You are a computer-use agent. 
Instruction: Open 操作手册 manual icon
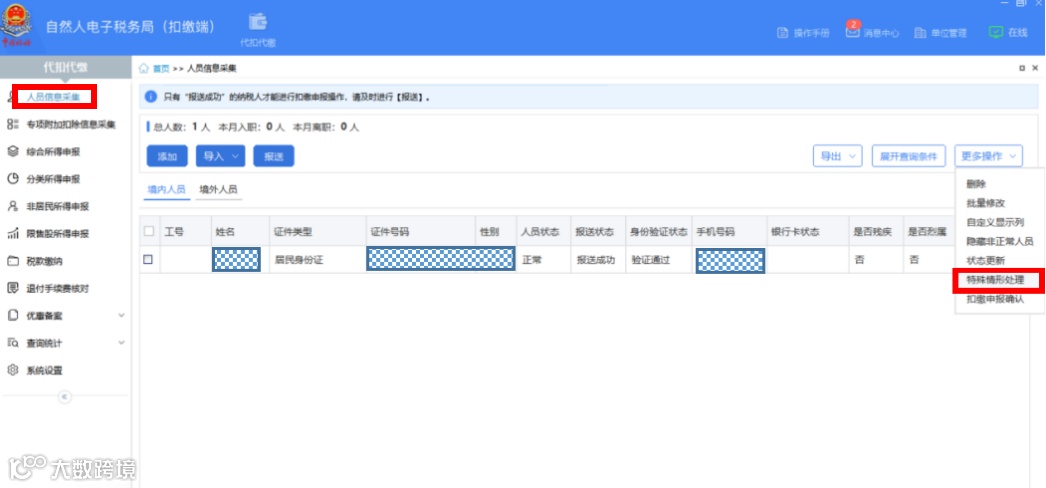point(783,33)
